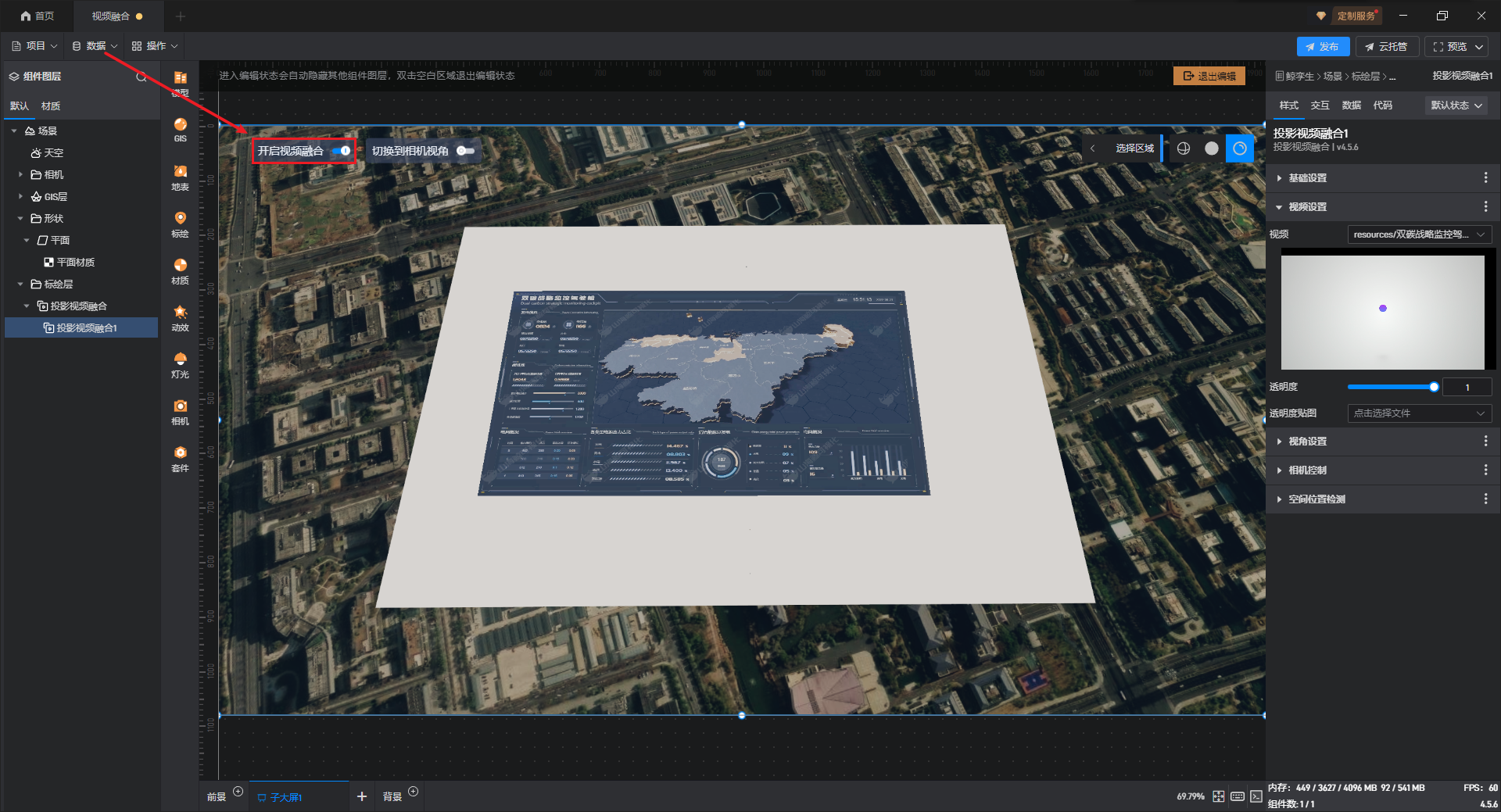The width and height of the screenshot is (1501, 812).
Task: Collapse the 标绘层 folder in the layer tree
Action: (20, 284)
